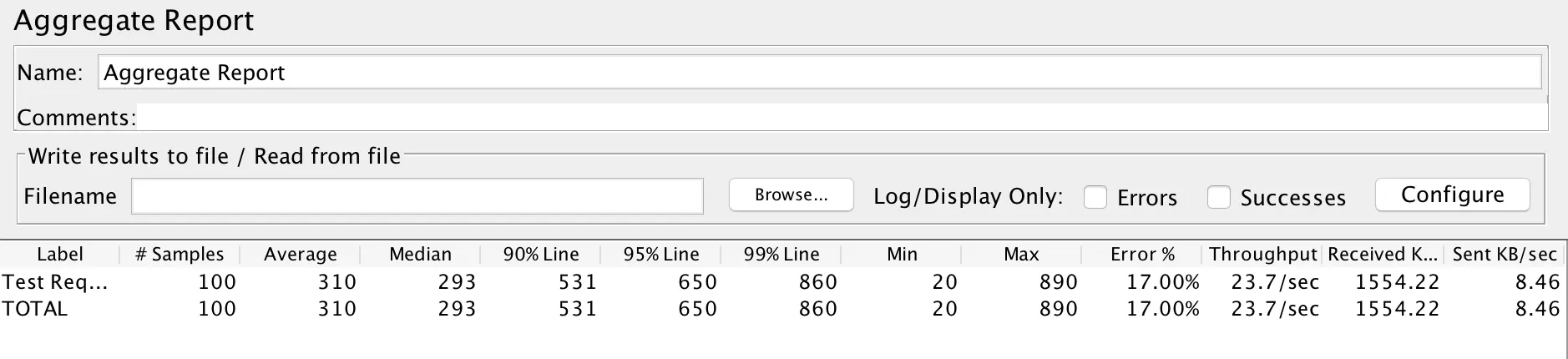Edit the Name text field

pos(819,73)
